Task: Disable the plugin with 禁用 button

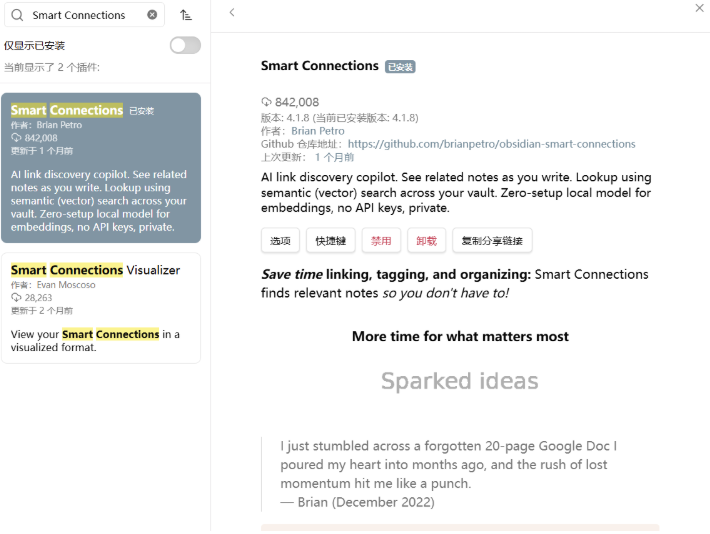Action: point(381,241)
